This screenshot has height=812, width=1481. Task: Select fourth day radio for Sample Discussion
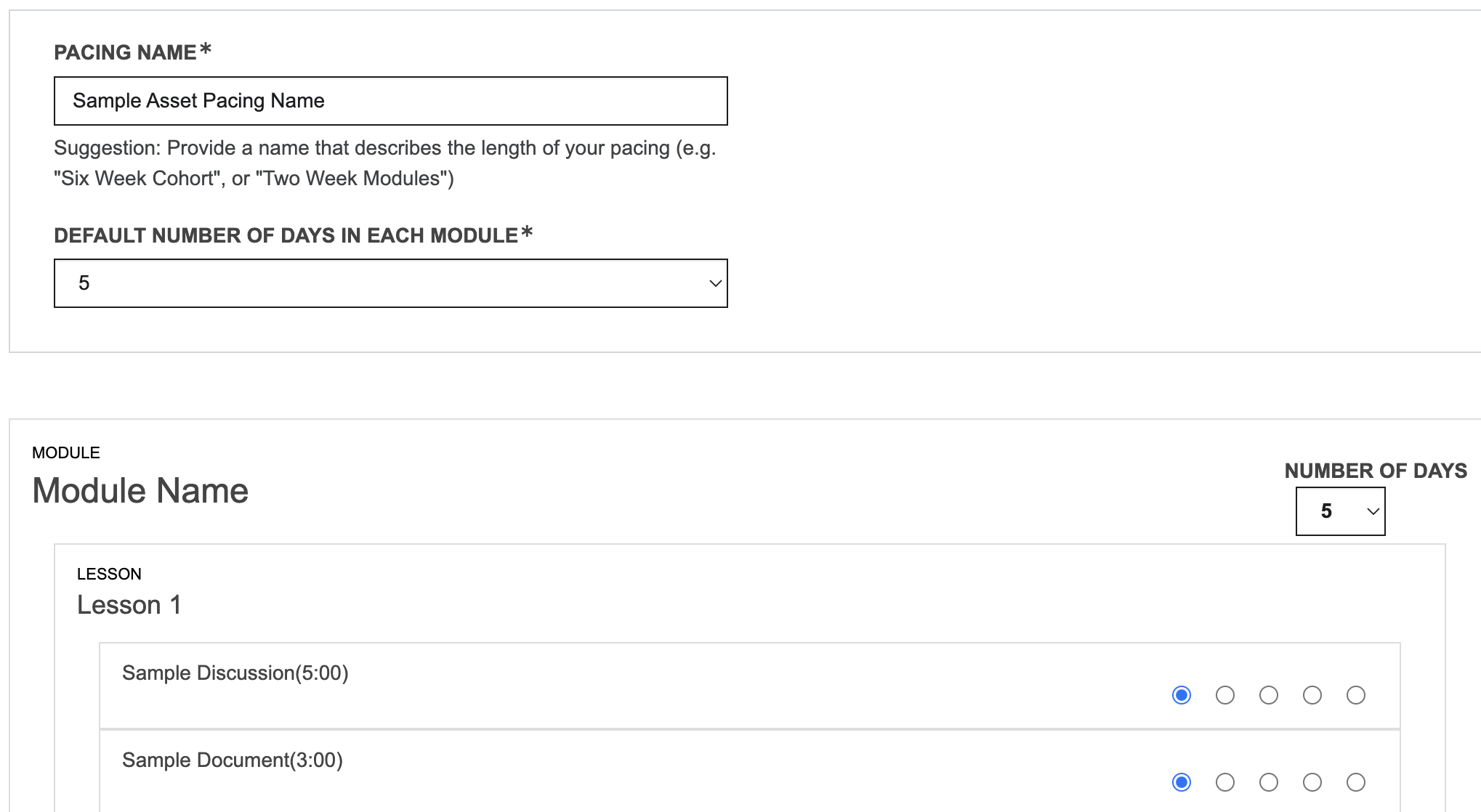tap(1312, 695)
